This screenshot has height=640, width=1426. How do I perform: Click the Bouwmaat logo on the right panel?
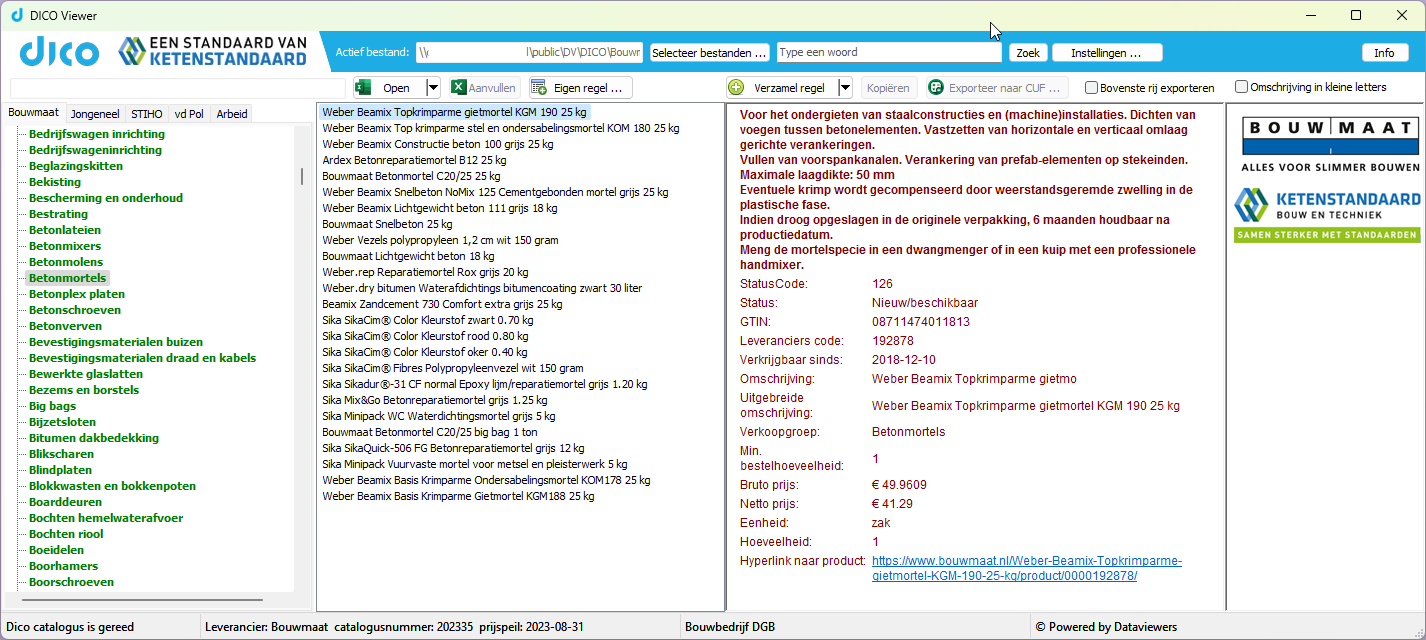click(1330, 143)
